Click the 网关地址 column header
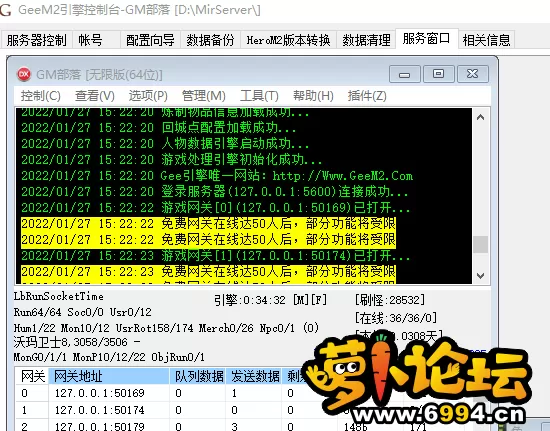This screenshot has width=550, height=431. 109,376
